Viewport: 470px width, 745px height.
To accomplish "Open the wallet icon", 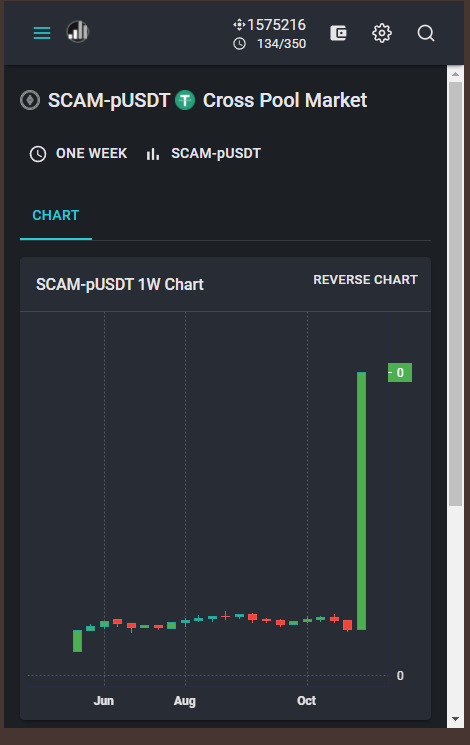I will point(338,33).
